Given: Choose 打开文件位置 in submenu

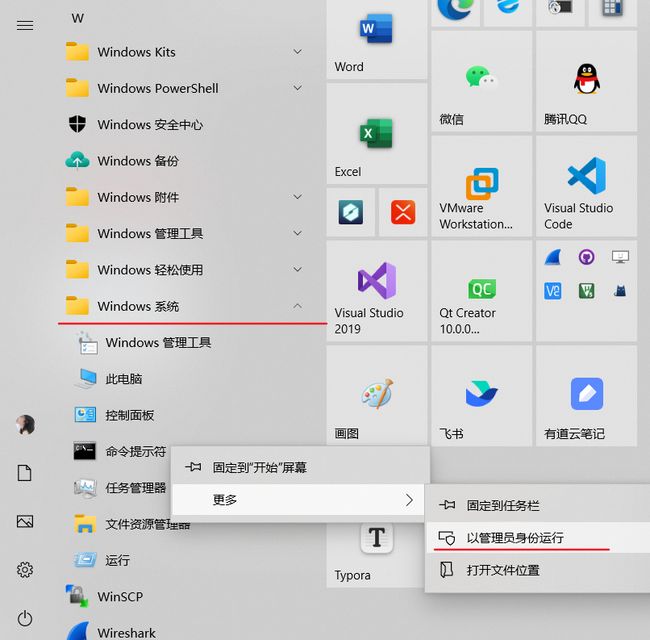Looking at the screenshot, I should 538,570.
